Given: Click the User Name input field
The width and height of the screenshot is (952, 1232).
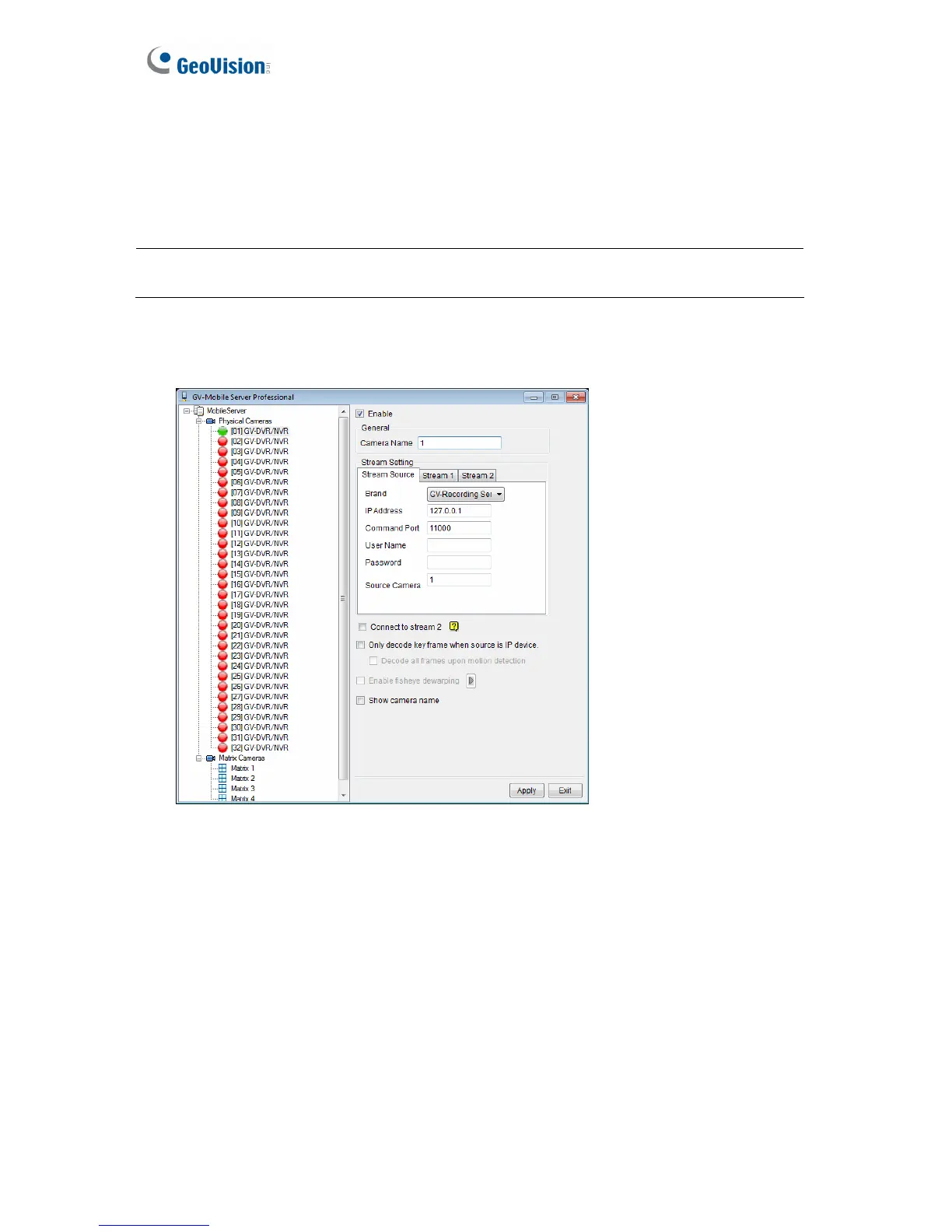Looking at the screenshot, I should (459, 545).
